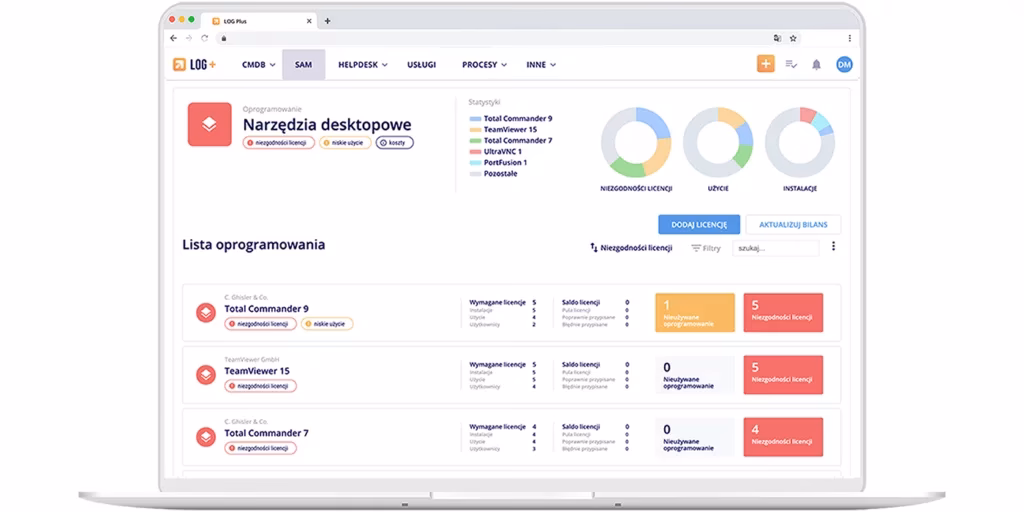Click the AKTUALIZUJ BILANS button
The image size is (1024, 512).
pyautogui.click(x=793, y=225)
